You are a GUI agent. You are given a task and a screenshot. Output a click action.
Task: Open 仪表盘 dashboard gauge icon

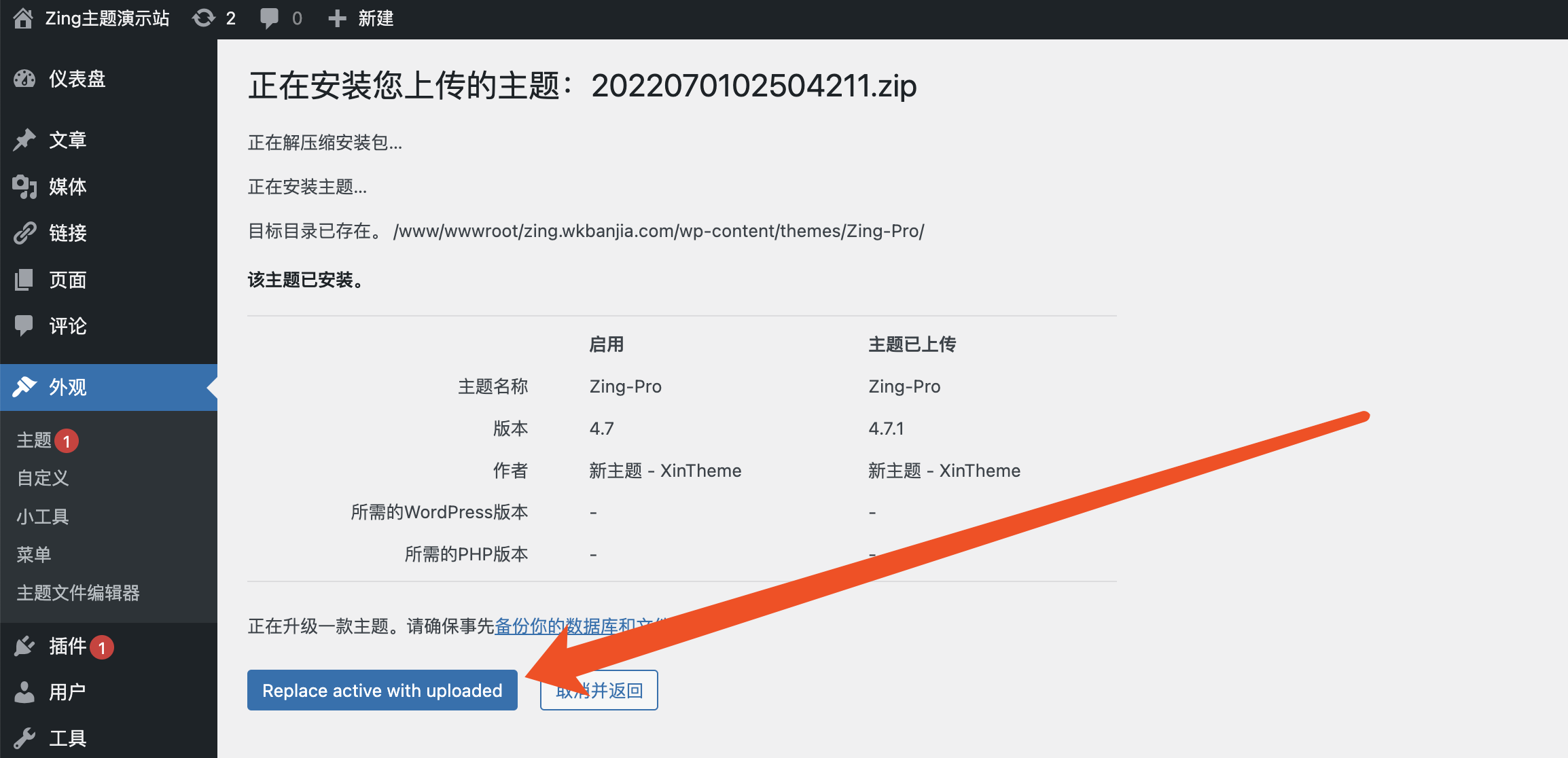(x=24, y=79)
